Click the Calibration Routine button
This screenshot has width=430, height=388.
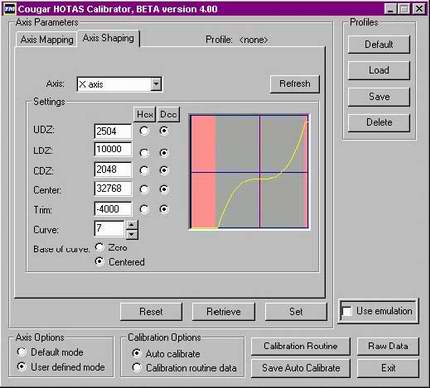(x=300, y=346)
